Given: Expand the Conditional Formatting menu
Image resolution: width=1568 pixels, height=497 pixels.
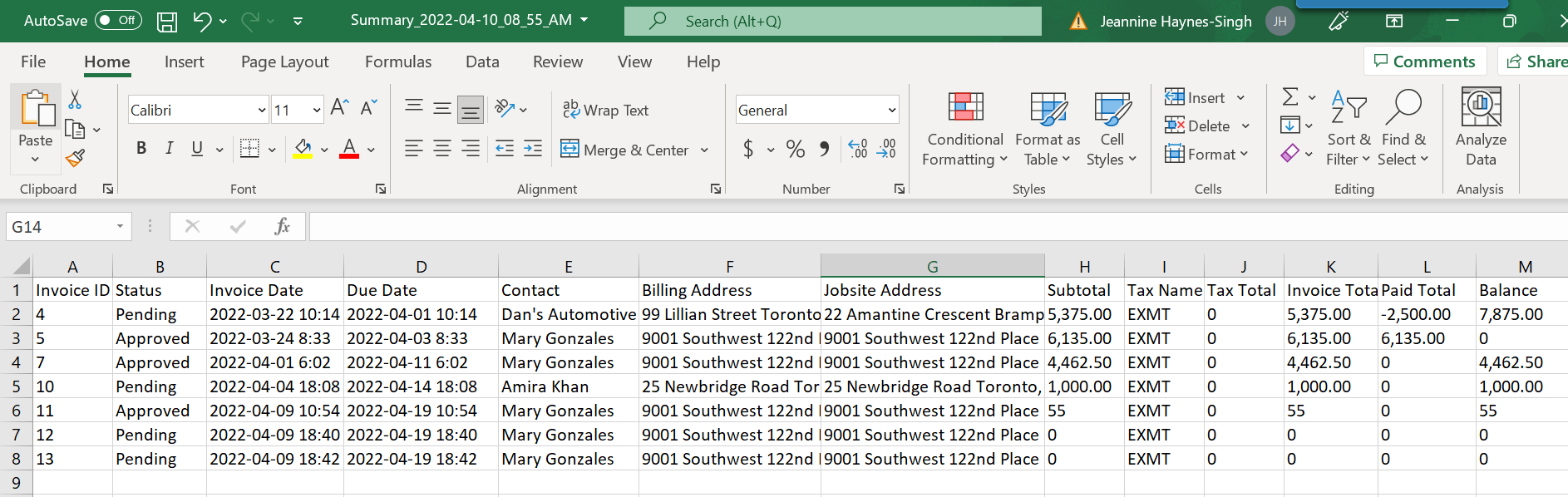Looking at the screenshot, I should click(x=965, y=129).
